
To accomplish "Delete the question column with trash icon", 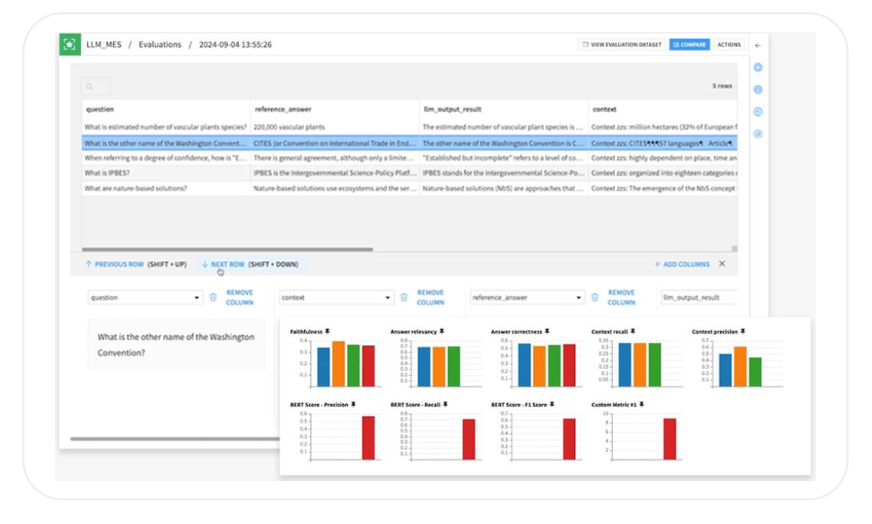I will tap(213, 298).
